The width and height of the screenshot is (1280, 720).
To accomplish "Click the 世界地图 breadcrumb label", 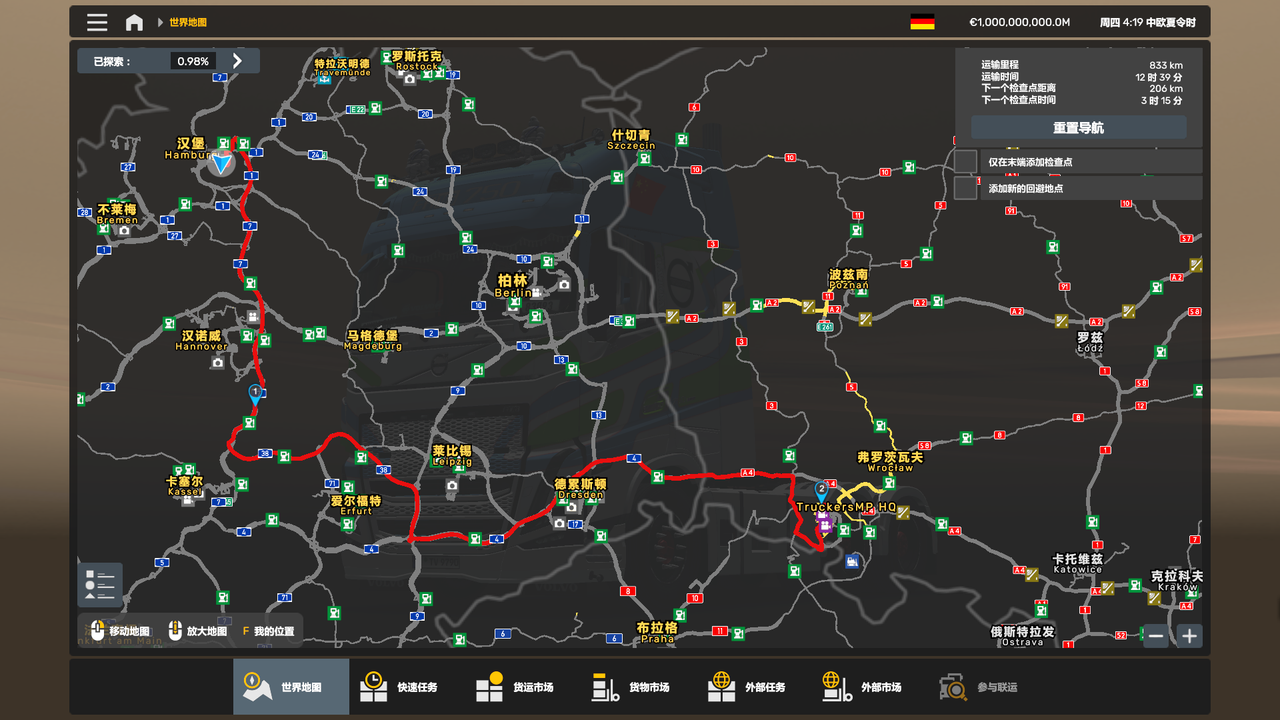I will (x=188, y=22).
